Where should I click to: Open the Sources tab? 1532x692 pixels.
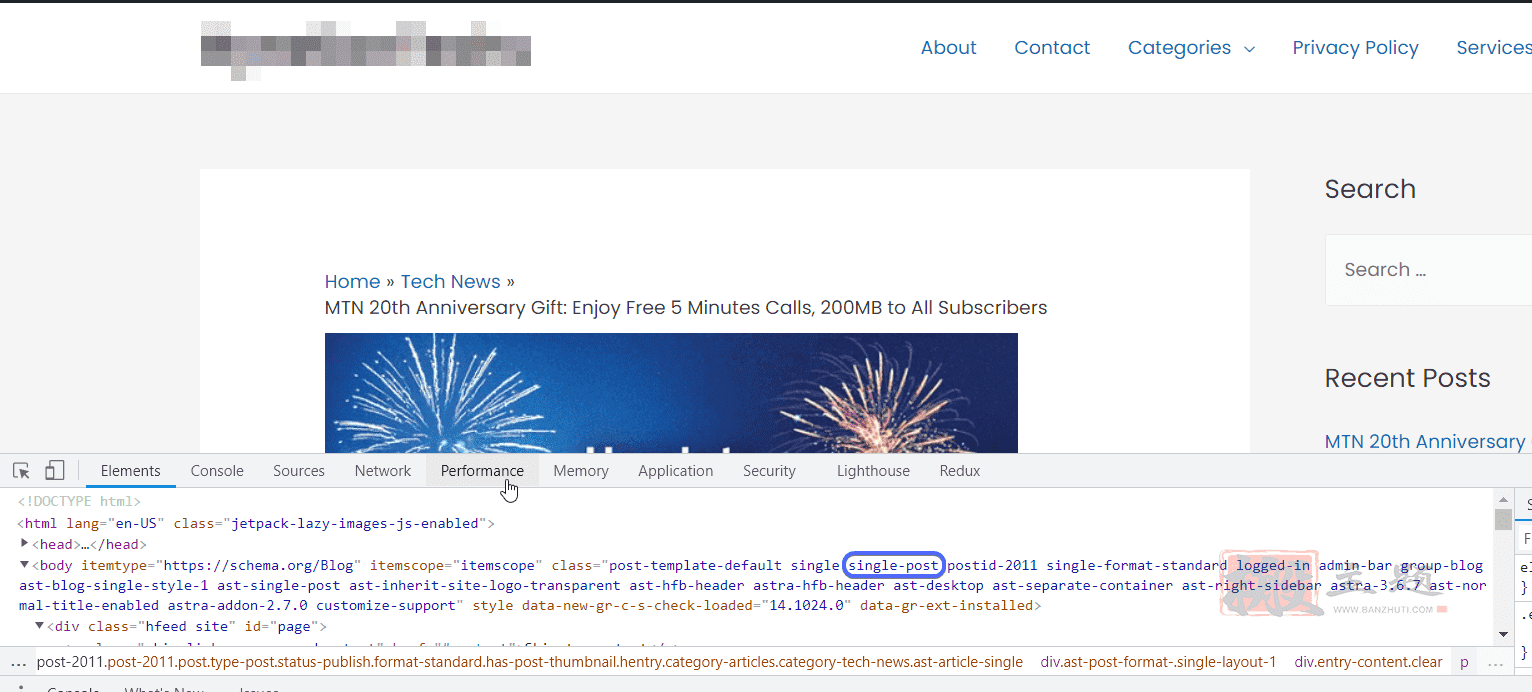pos(299,471)
